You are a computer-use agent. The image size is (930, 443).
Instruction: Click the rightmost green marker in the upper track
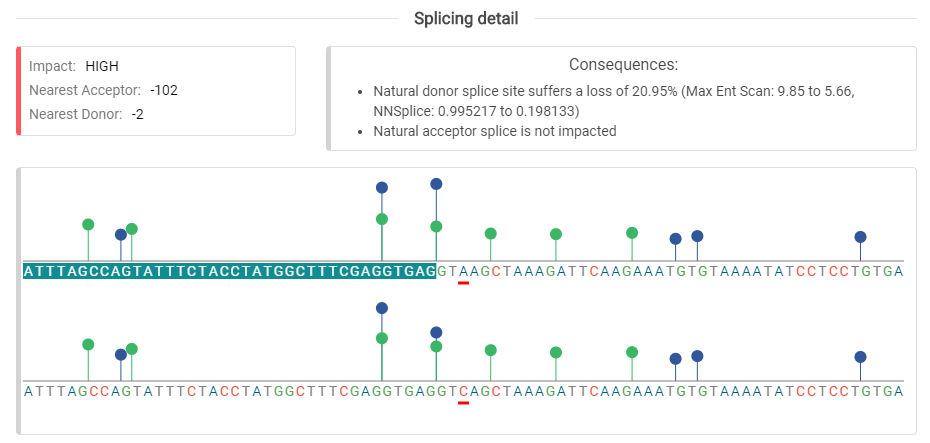632,232
